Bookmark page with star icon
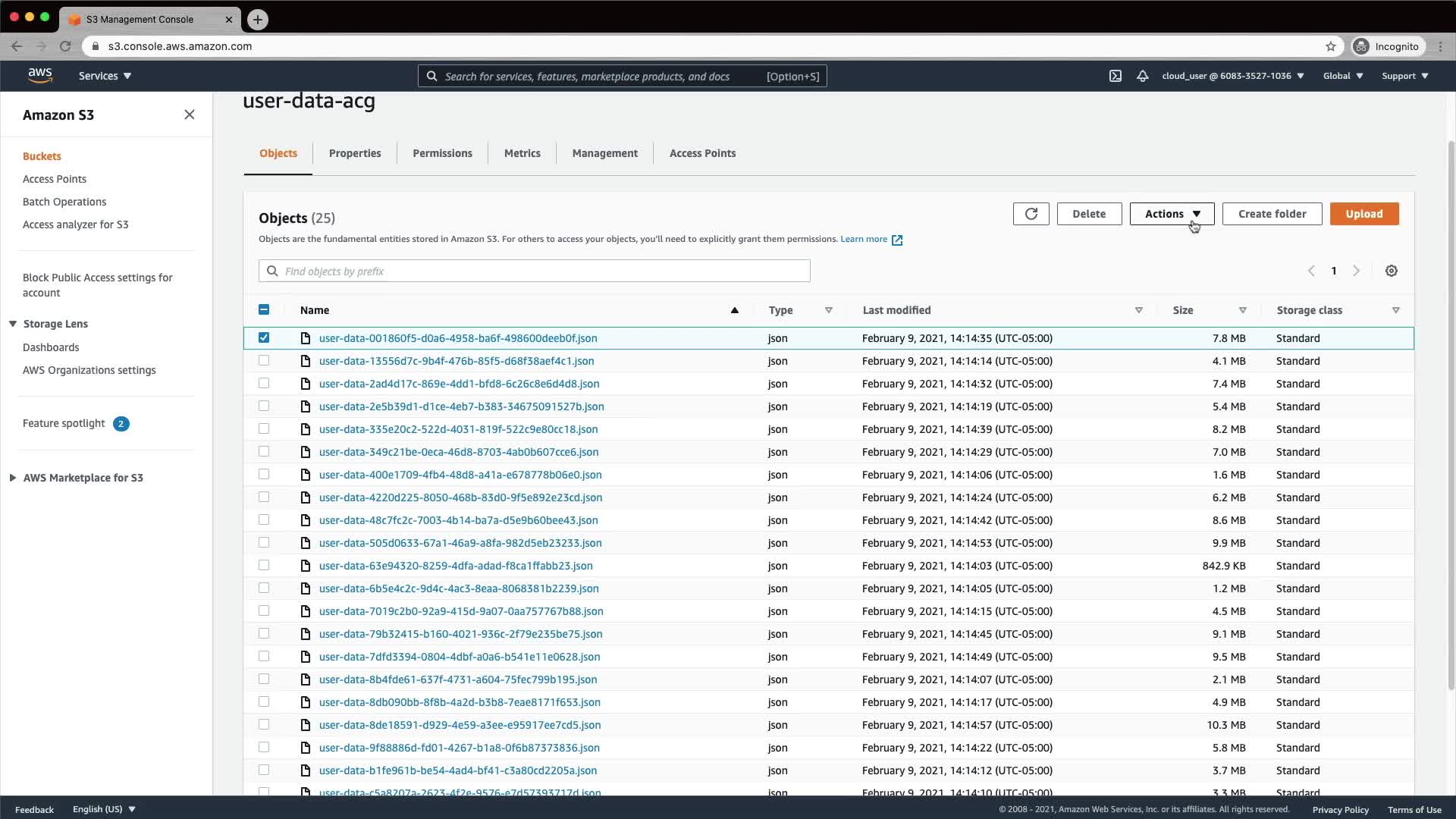 click(x=1330, y=46)
